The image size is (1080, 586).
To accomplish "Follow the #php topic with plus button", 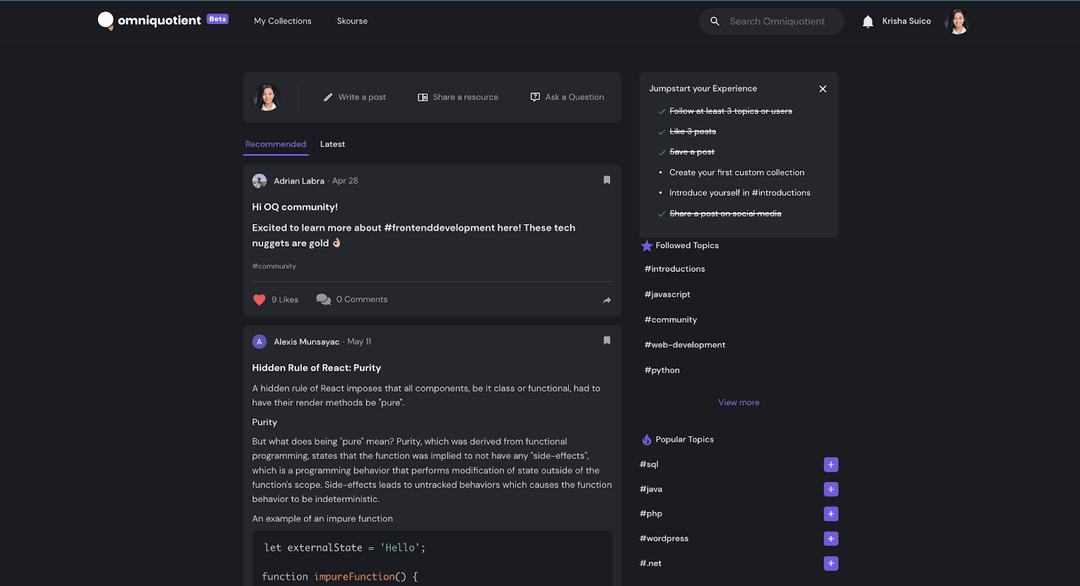I will [x=831, y=514].
